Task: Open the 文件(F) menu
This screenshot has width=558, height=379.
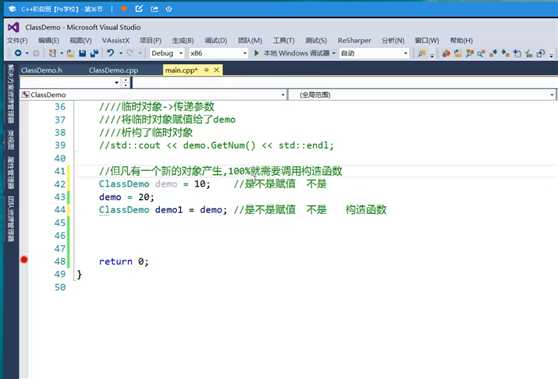Action: point(17,41)
